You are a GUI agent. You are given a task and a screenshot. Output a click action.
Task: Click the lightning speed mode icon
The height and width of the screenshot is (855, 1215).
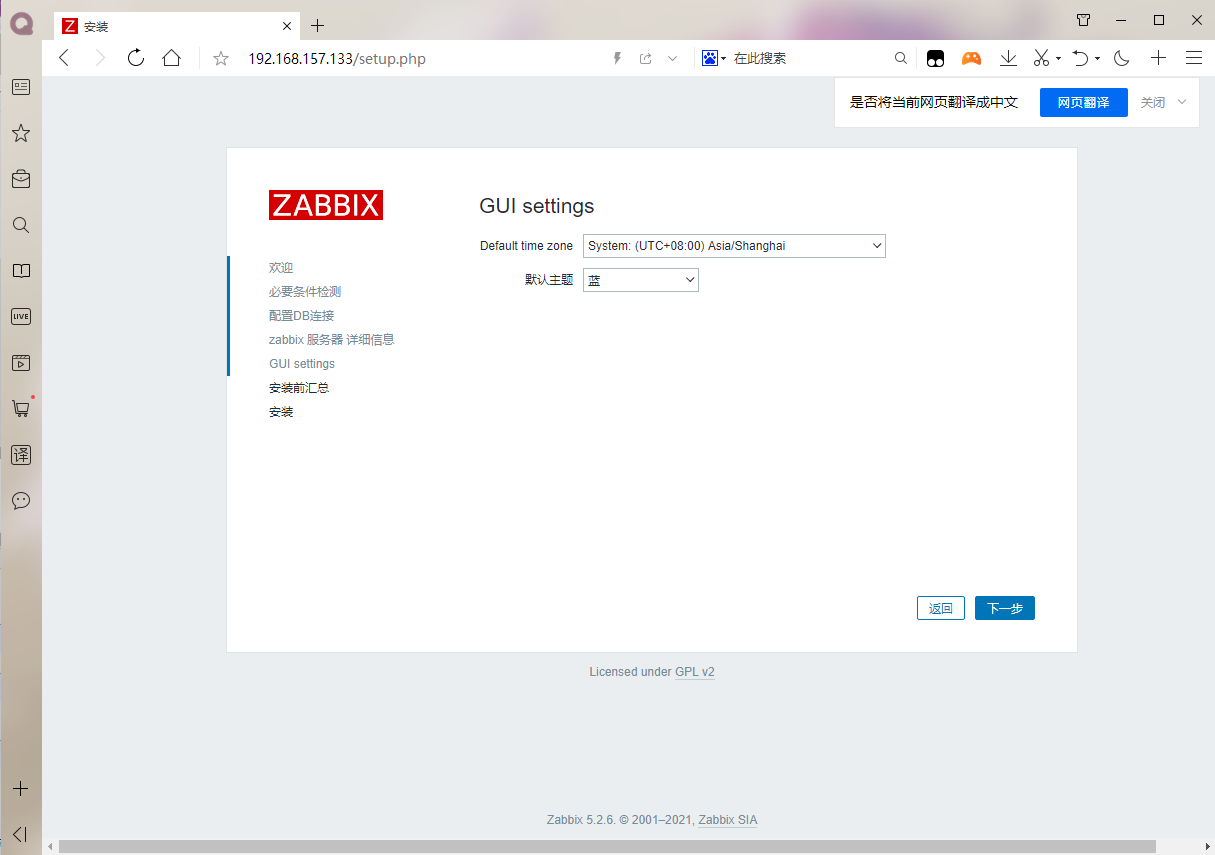click(617, 58)
